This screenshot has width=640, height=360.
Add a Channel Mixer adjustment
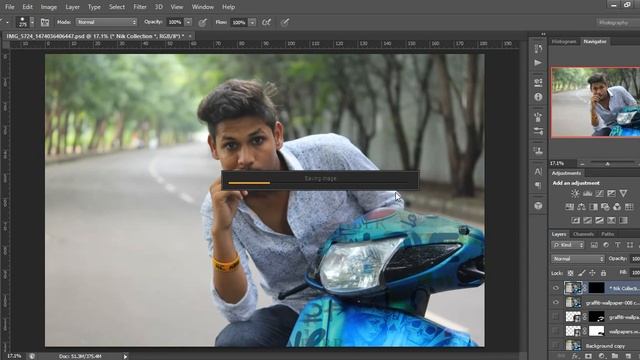(x=617, y=207)
